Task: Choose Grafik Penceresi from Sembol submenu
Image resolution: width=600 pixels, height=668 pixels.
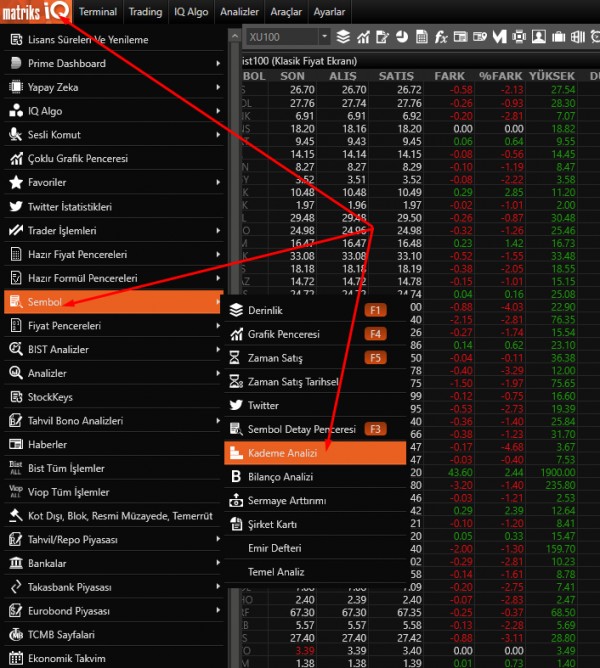Action: [x=315, y=334]
